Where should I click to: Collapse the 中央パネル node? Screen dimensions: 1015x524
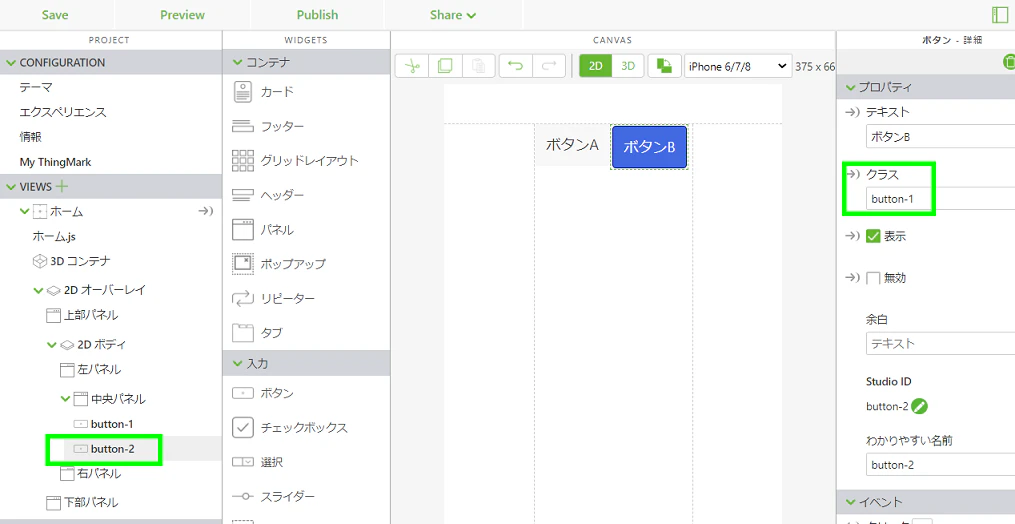[x=65, y=399]
